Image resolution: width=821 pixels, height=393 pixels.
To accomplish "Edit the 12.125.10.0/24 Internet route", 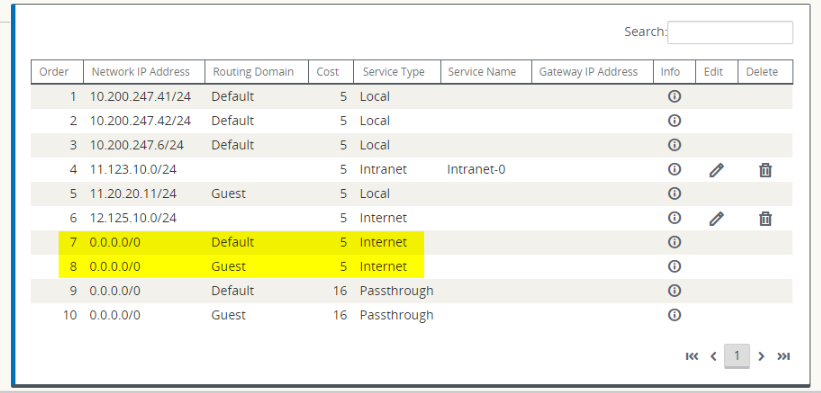I will pyautogui.click(x=716, y=218).
